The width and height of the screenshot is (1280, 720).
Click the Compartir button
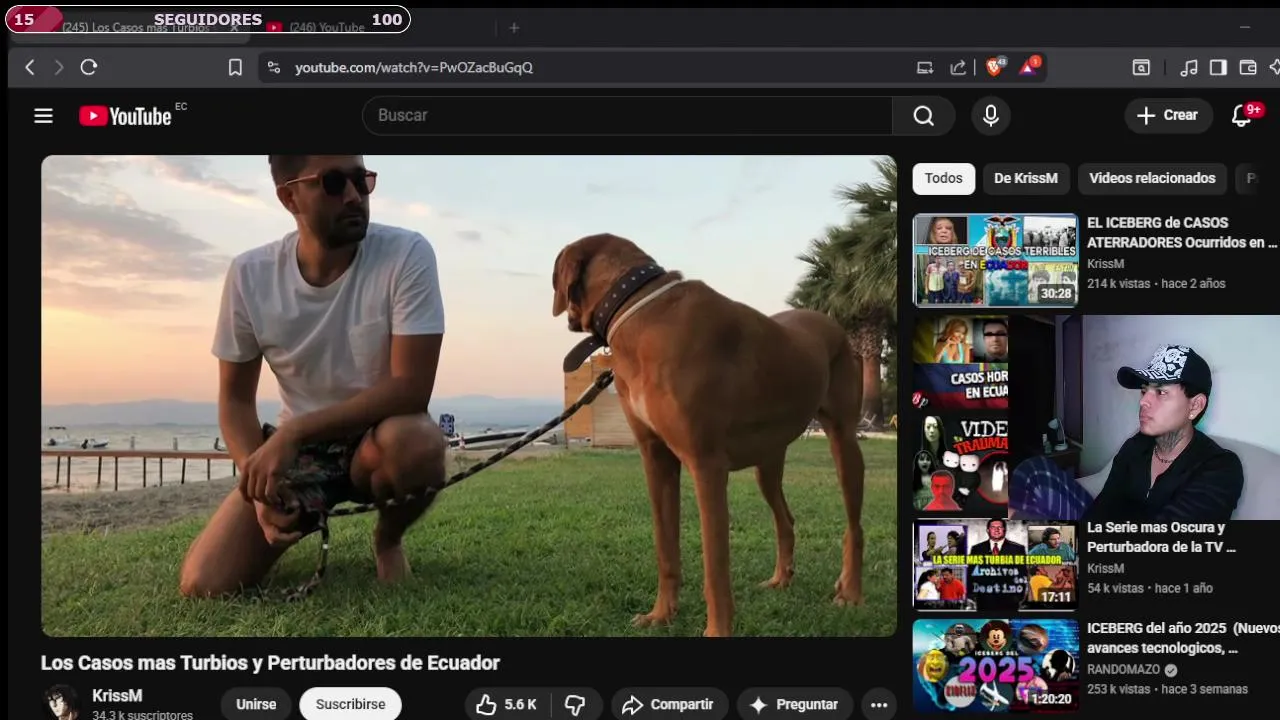tap(667, 705)
